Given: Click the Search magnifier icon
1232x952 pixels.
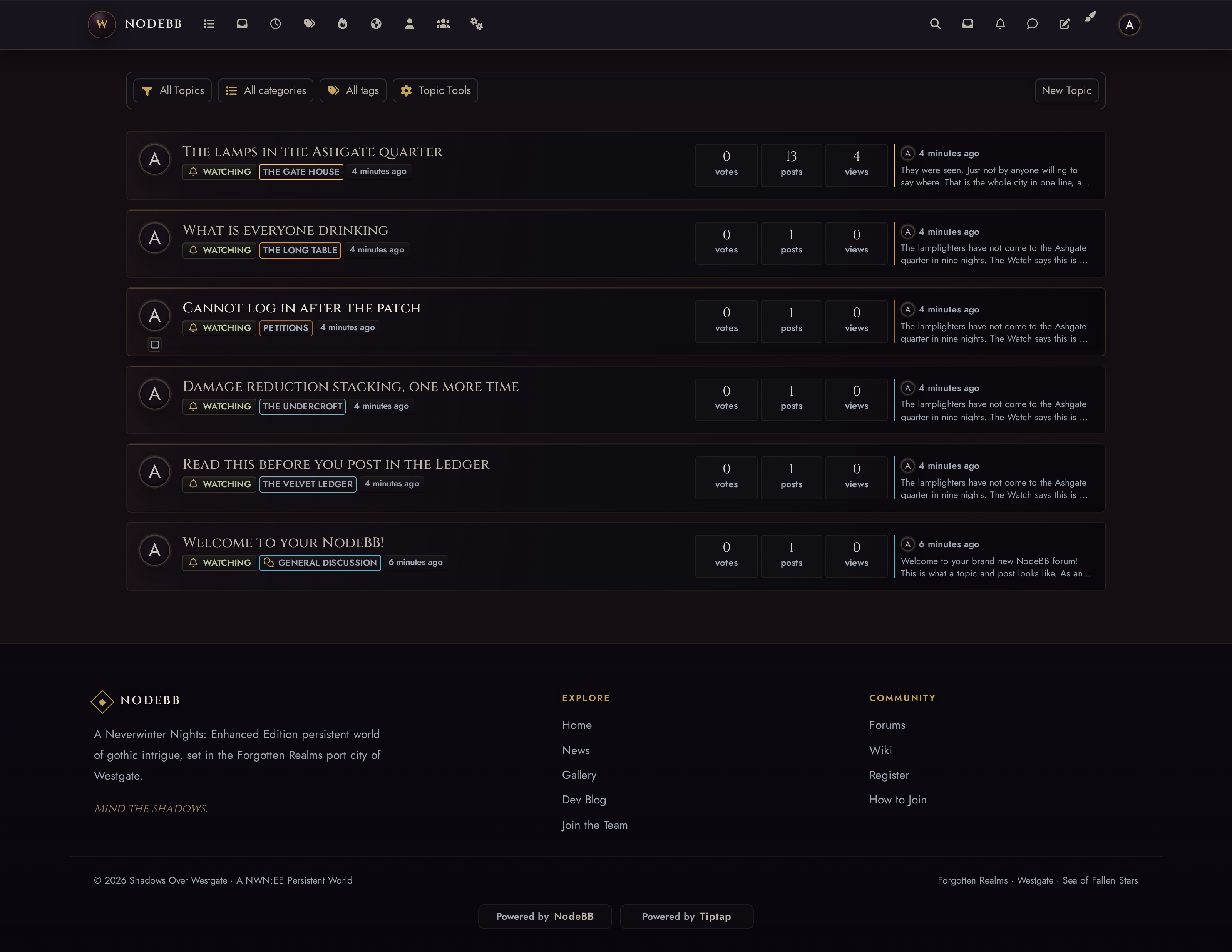Looking at the screenshot, I should [x=935, y=24].
